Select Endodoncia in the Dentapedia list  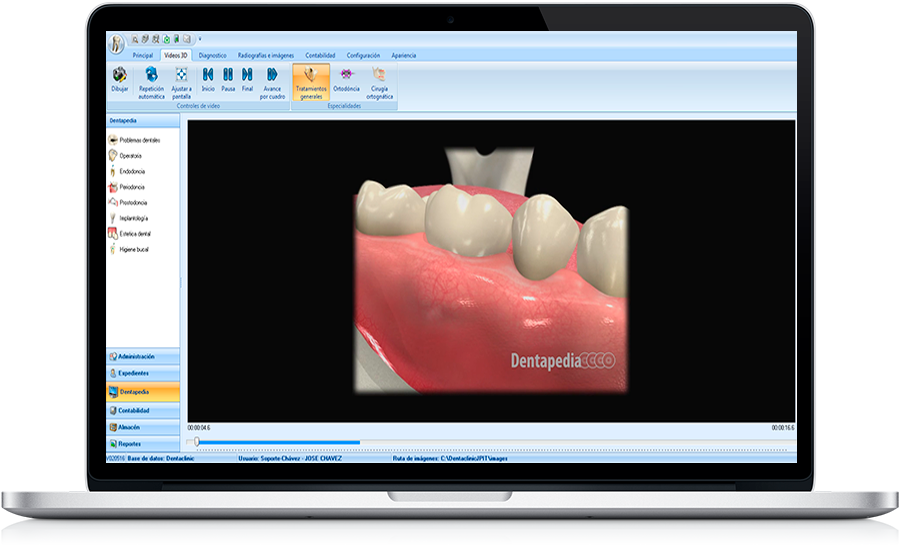point(132,171)
